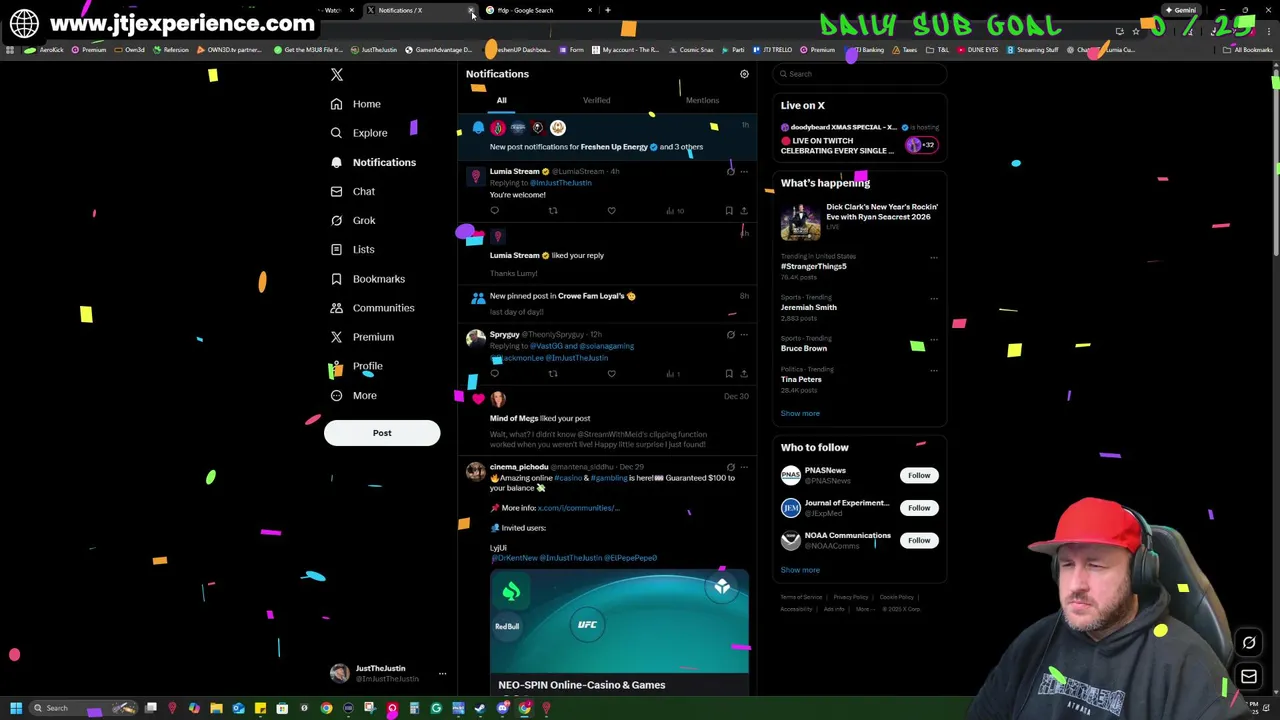Open Lists from sidebar navigation

352,249
